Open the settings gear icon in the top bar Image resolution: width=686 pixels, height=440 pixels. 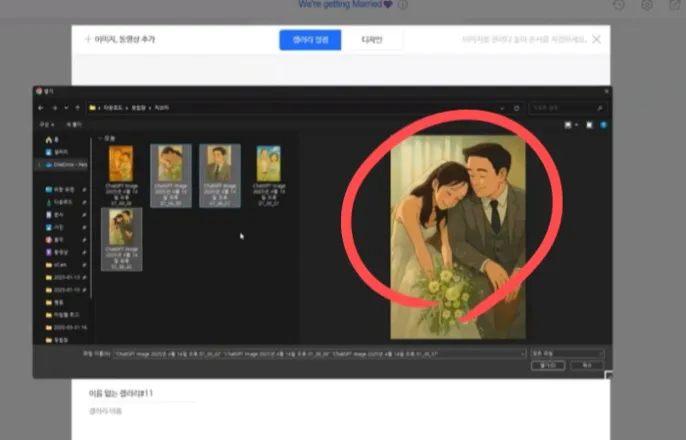[x=647, y=5]
